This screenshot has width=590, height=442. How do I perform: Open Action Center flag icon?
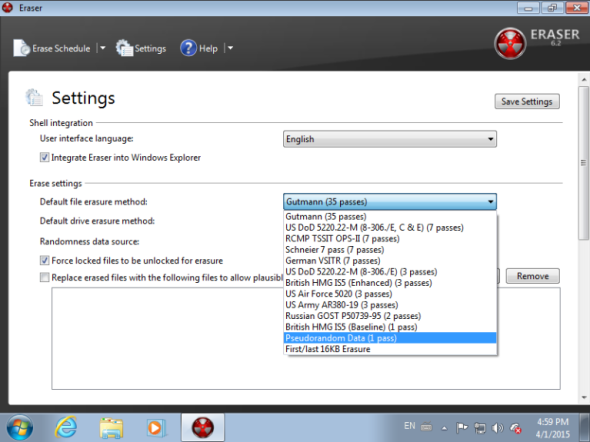click(x=462, y=428)
